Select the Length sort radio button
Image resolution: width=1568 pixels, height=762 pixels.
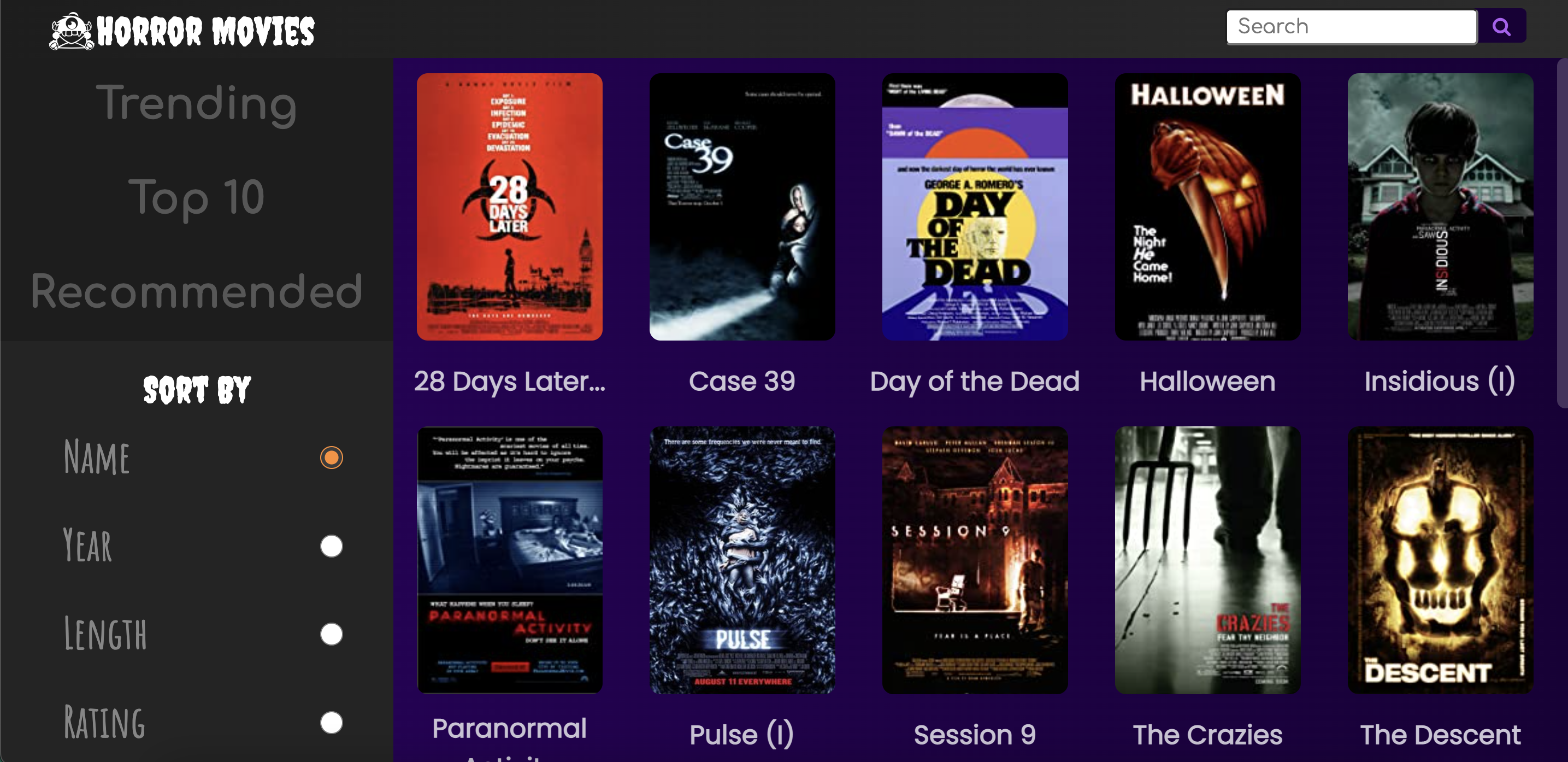[x=331, y=634]
